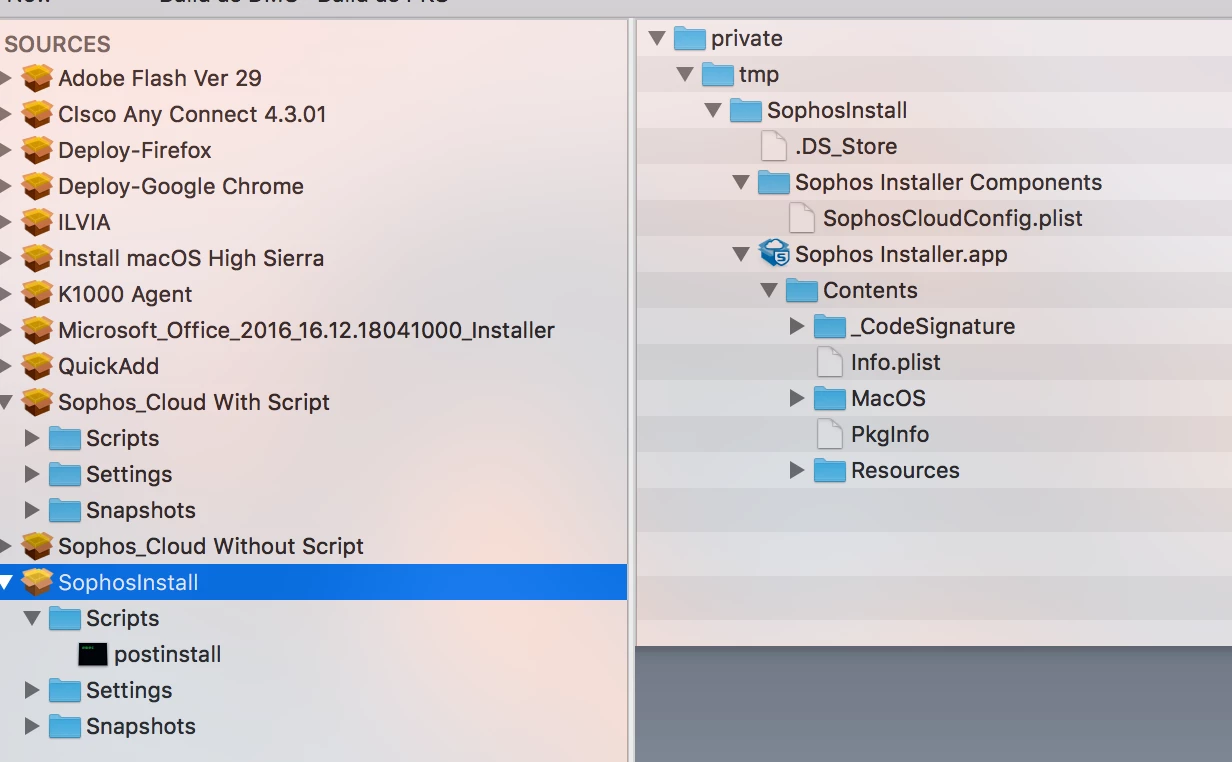Screen dimensions: 1232x762
Task: Collapse SophosInstall folder in the file tree
Action: (x=713, y=110)
